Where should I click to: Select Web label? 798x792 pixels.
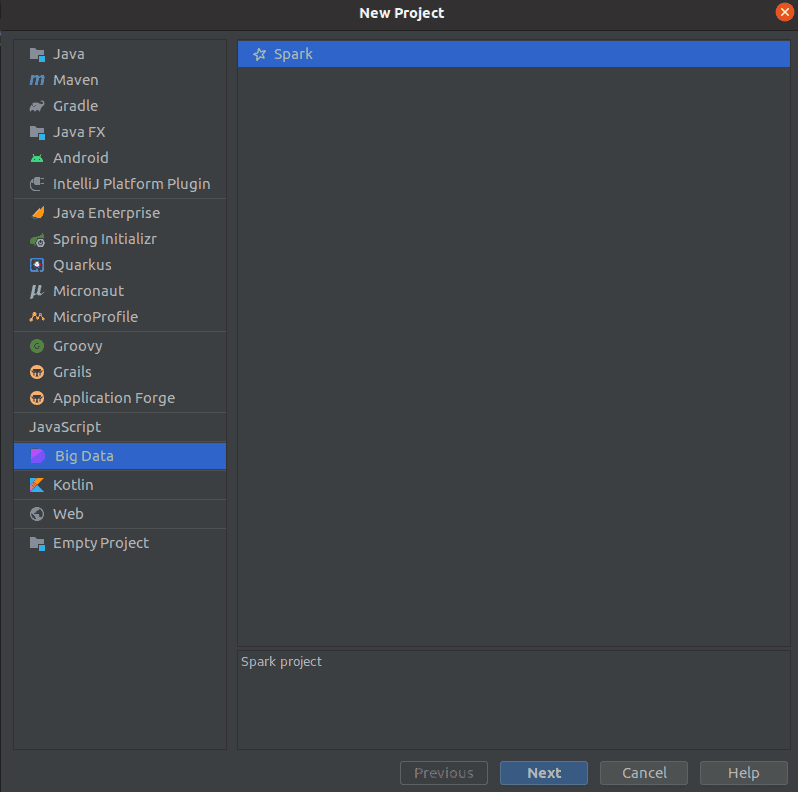68,514
